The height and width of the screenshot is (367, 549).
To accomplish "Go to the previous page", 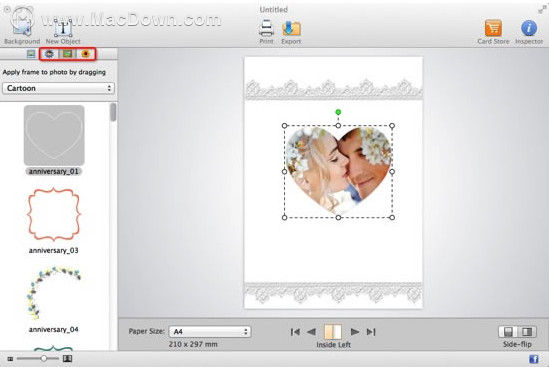I will (x=311, y=332).
